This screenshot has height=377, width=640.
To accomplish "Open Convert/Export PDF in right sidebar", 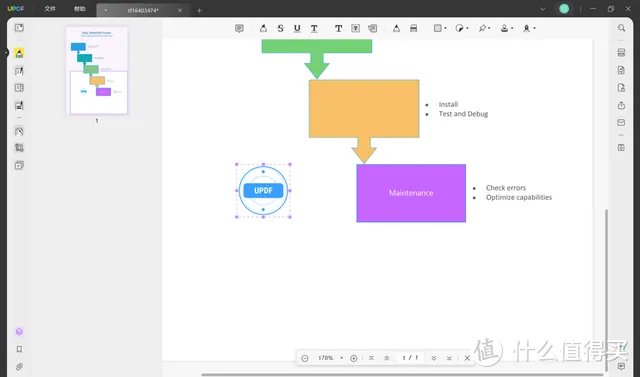I will pyautogui.click(x=621, y=70).
